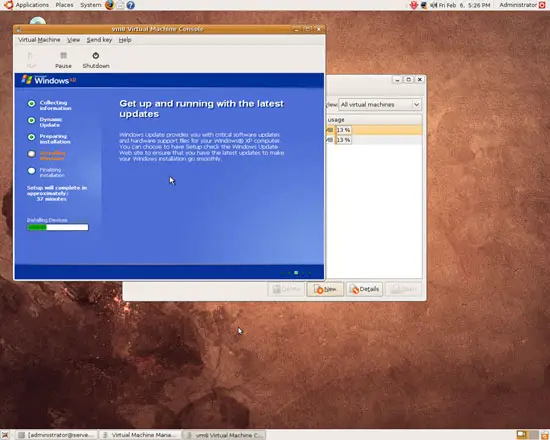550x440 pixels.
Task: Click the Ubuntu logo in the top panel
Action: tap(8, 5)
